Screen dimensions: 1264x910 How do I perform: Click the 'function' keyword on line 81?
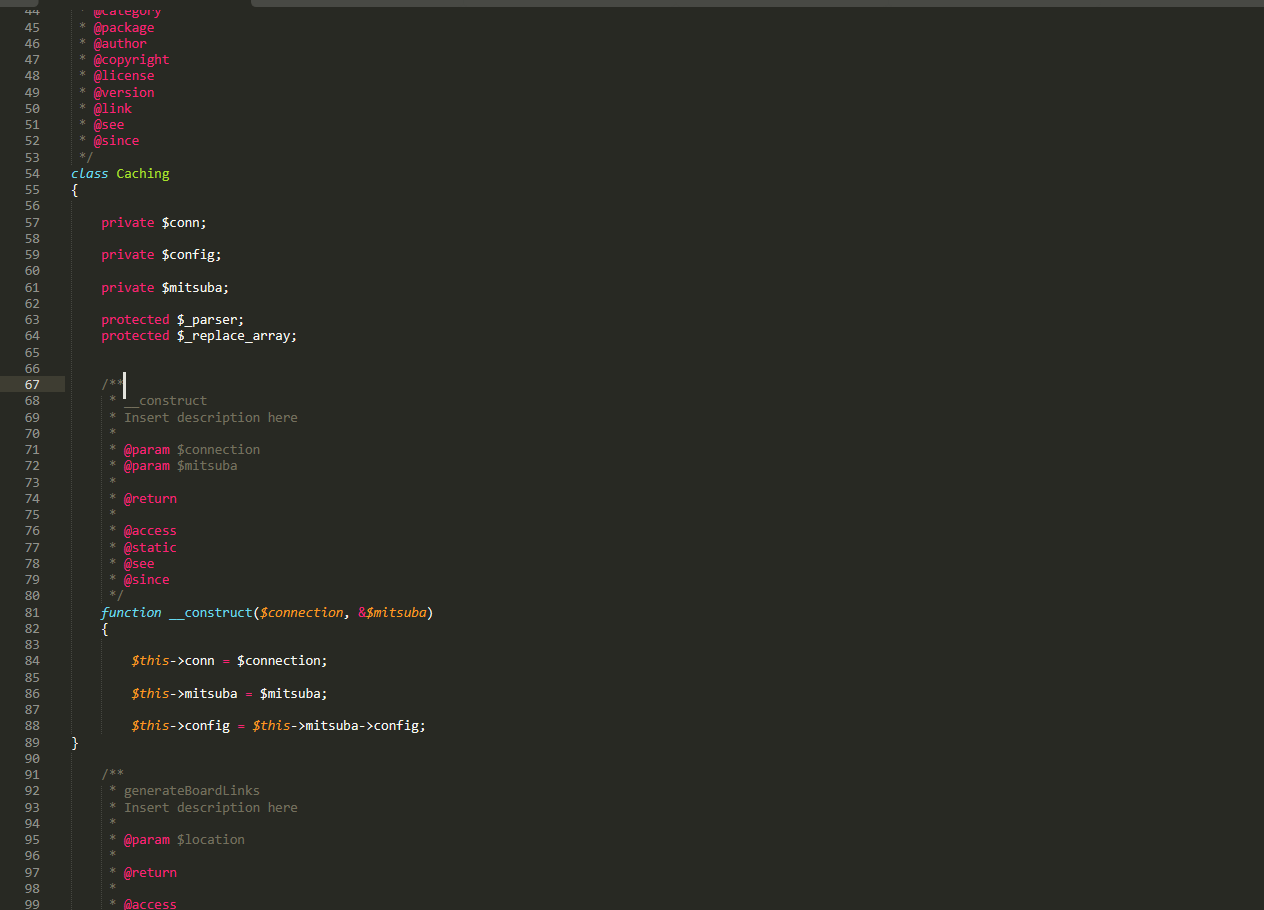(131, 613)
